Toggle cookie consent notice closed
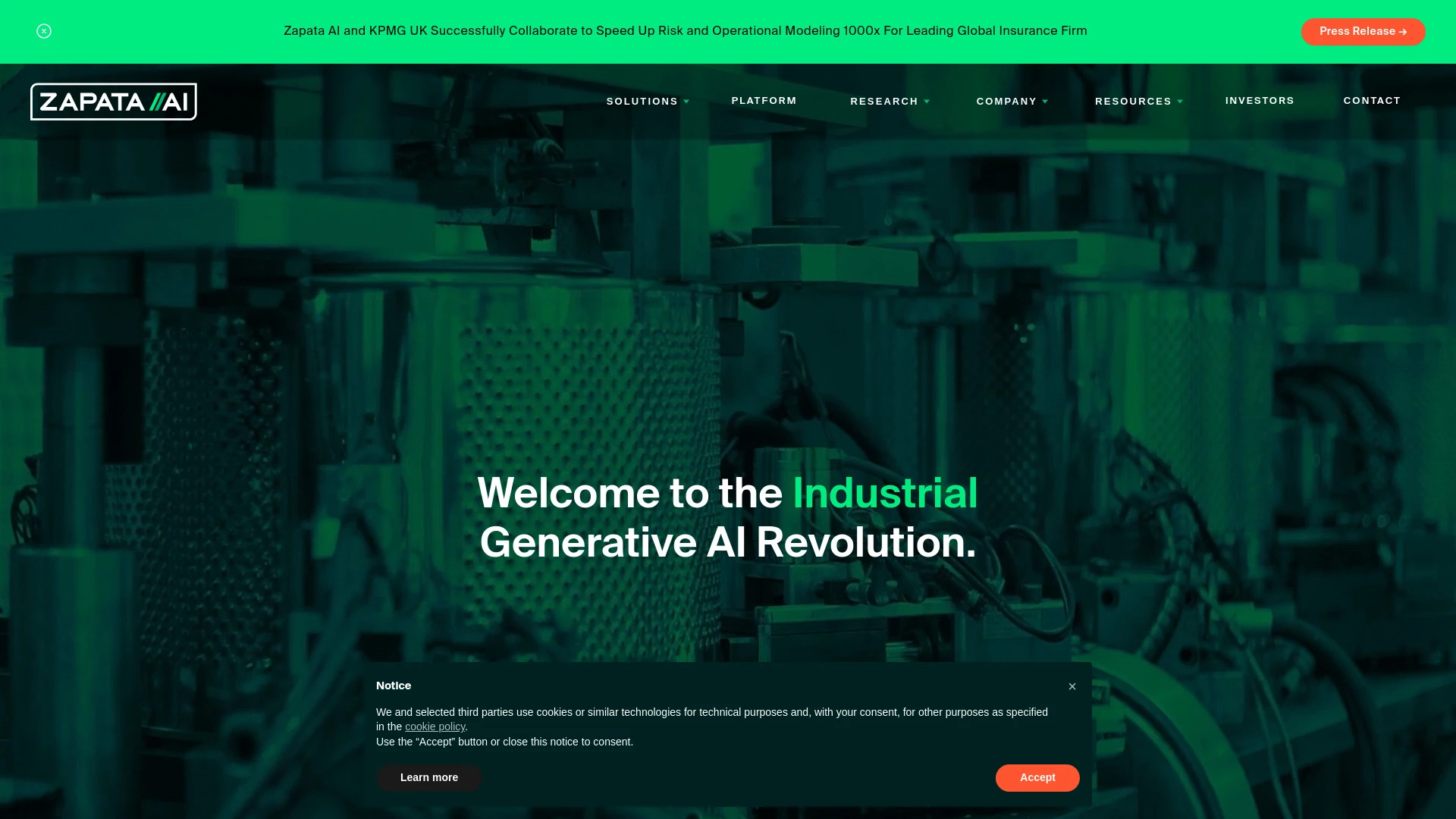The width and height of the screenshot is (1456, 819). click(1072, 686)
